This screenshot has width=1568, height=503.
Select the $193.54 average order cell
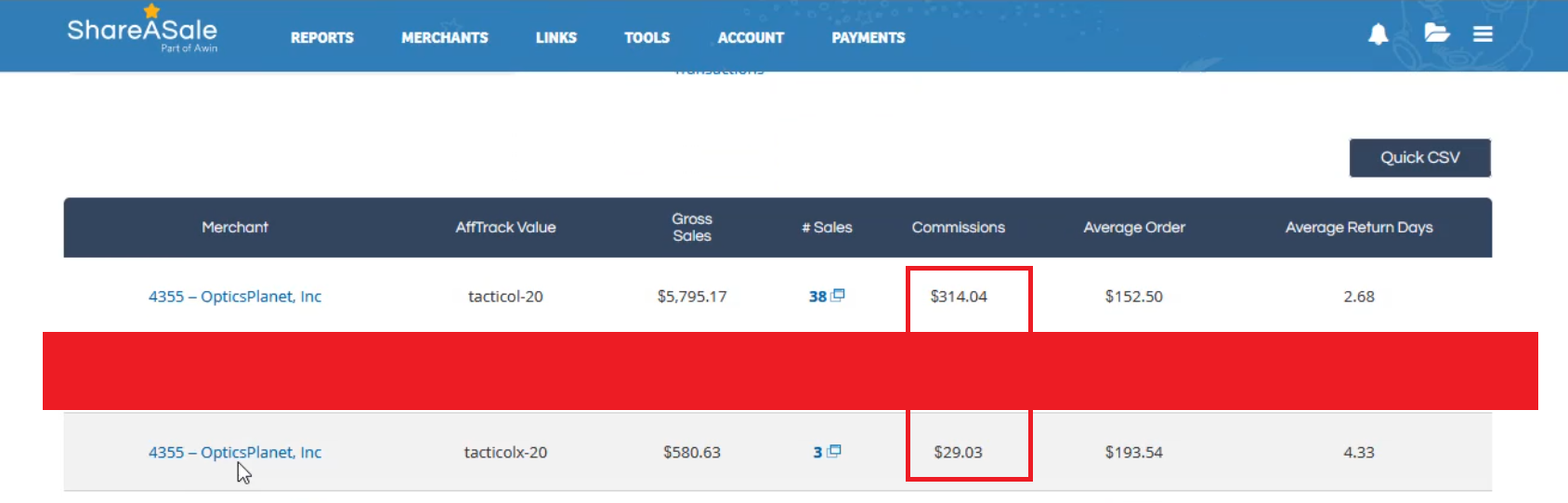coord(1133,453)
